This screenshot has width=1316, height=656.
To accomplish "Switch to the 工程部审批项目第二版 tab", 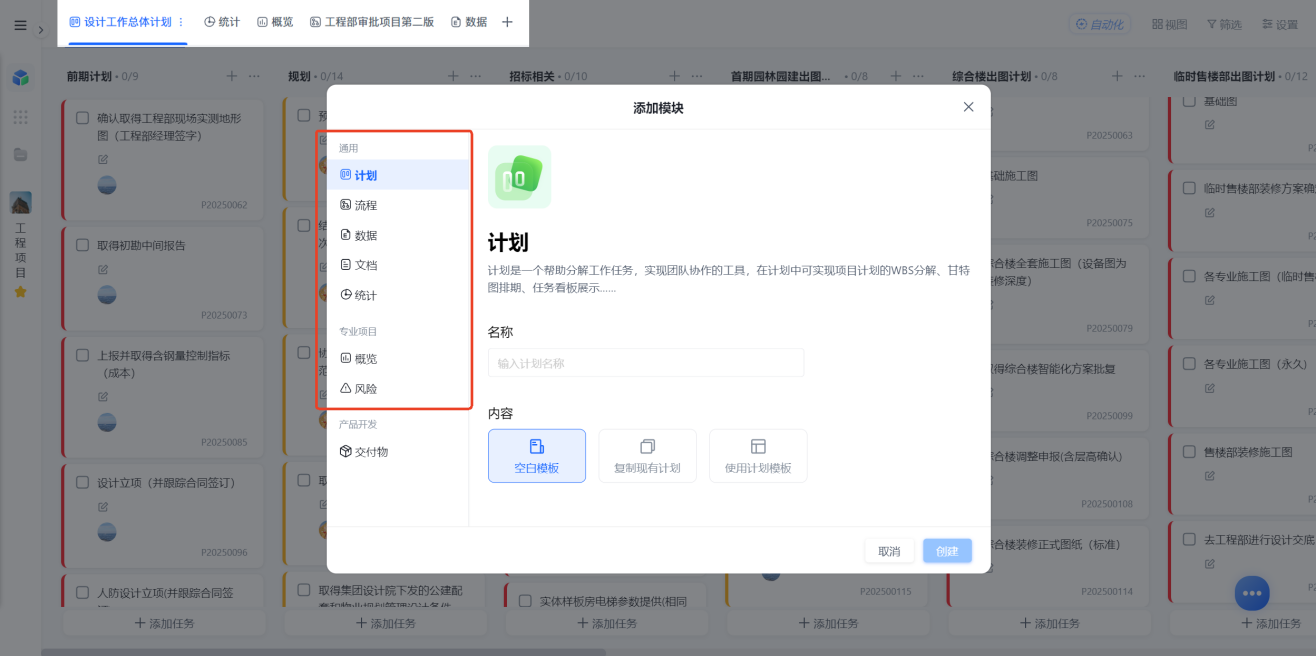I will click(x=372, y=22).
